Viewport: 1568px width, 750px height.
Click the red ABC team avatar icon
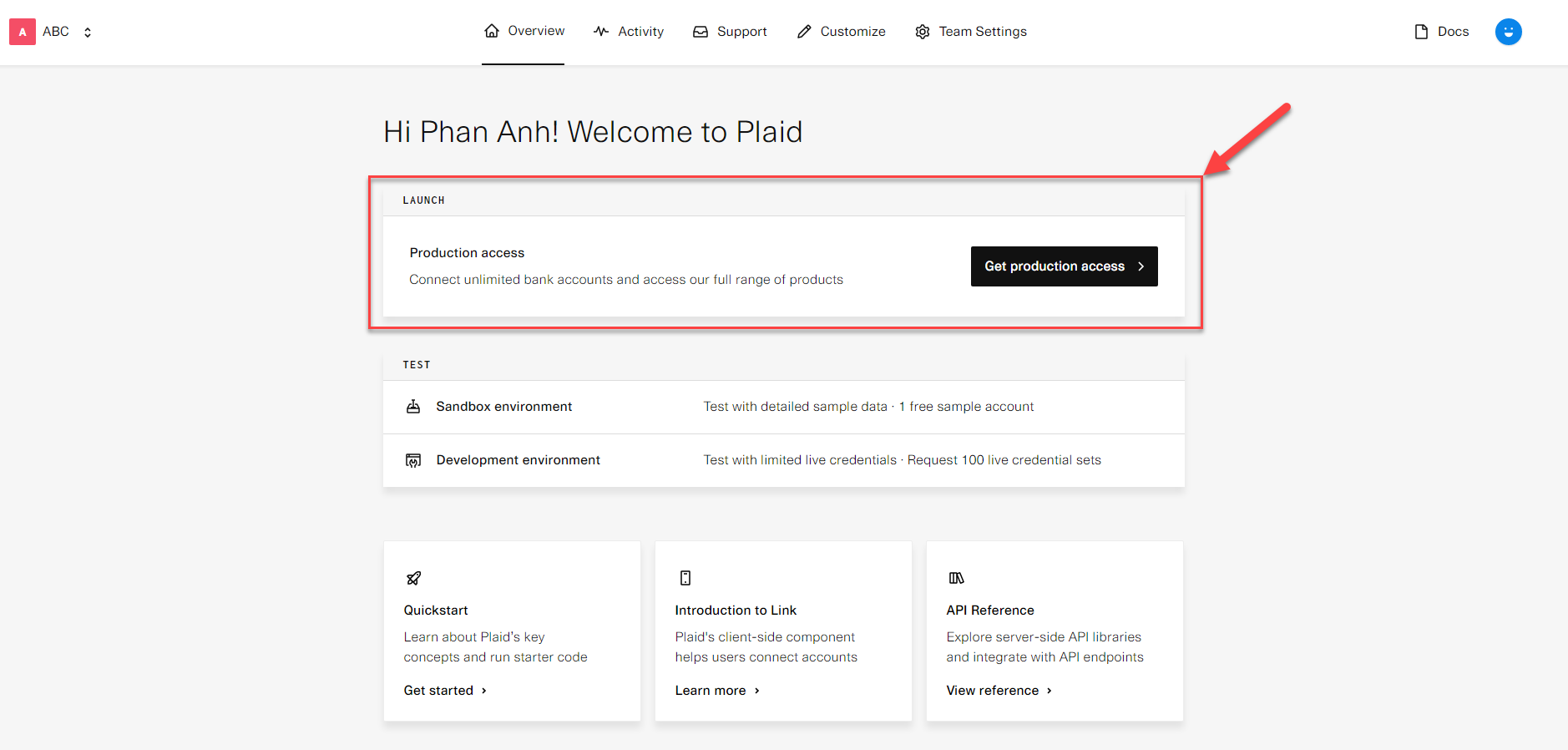(x=23, y=32)
